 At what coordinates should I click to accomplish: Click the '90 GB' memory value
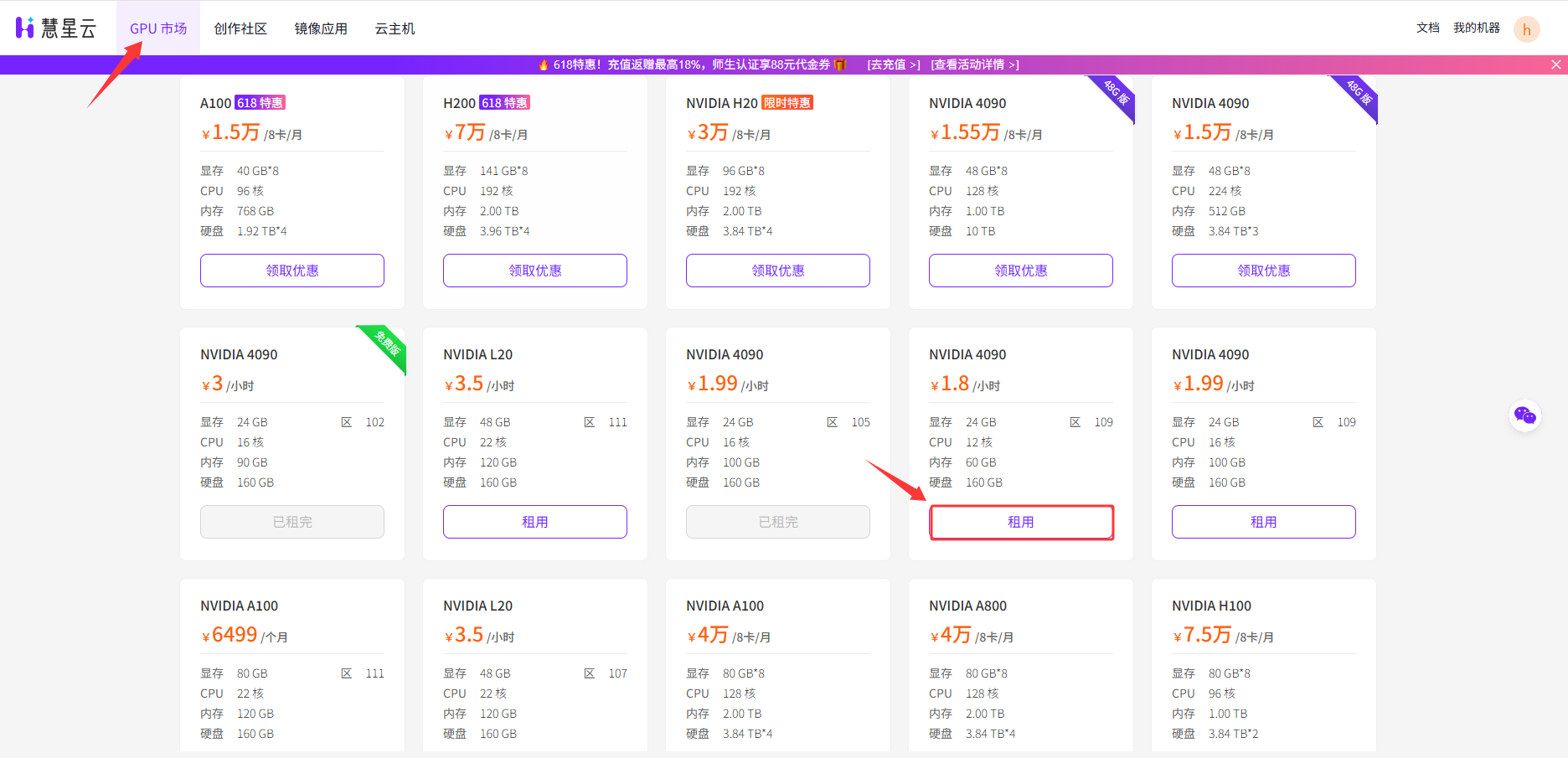tap(252, 462)
